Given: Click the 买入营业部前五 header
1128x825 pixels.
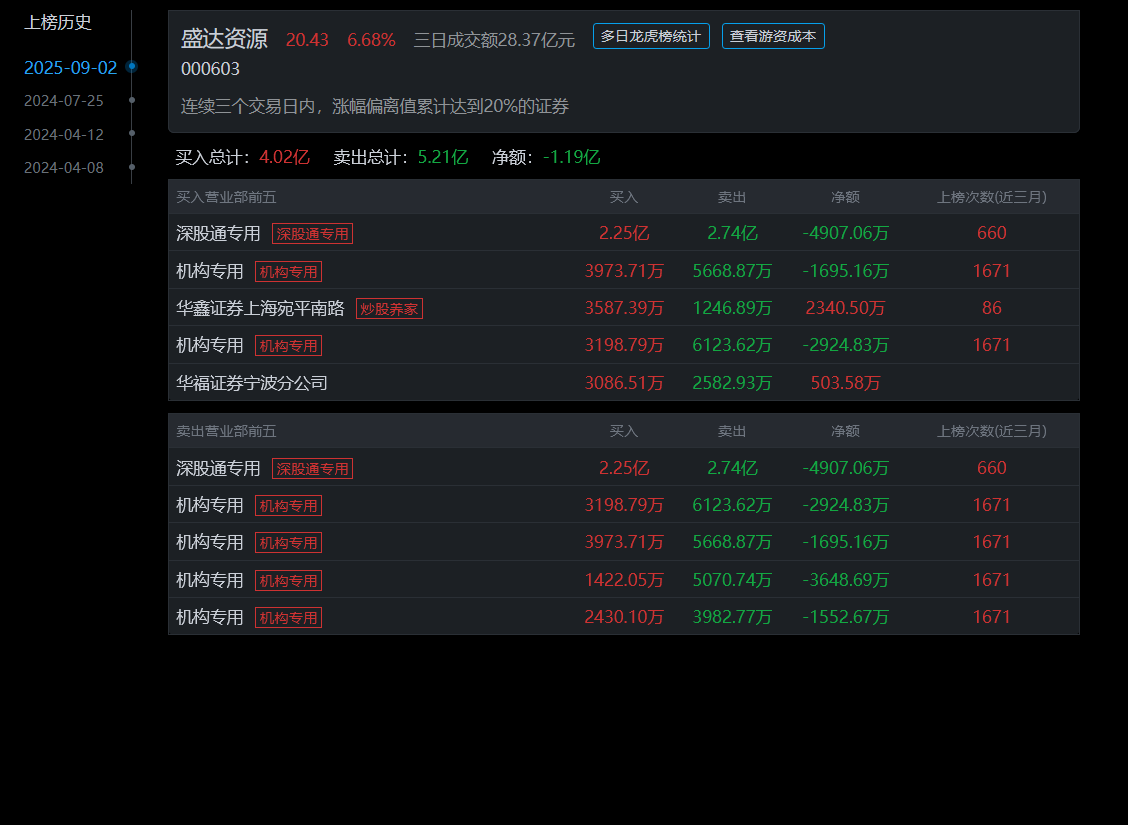Looking at the screenshot, I should click(x=227, y=197).
